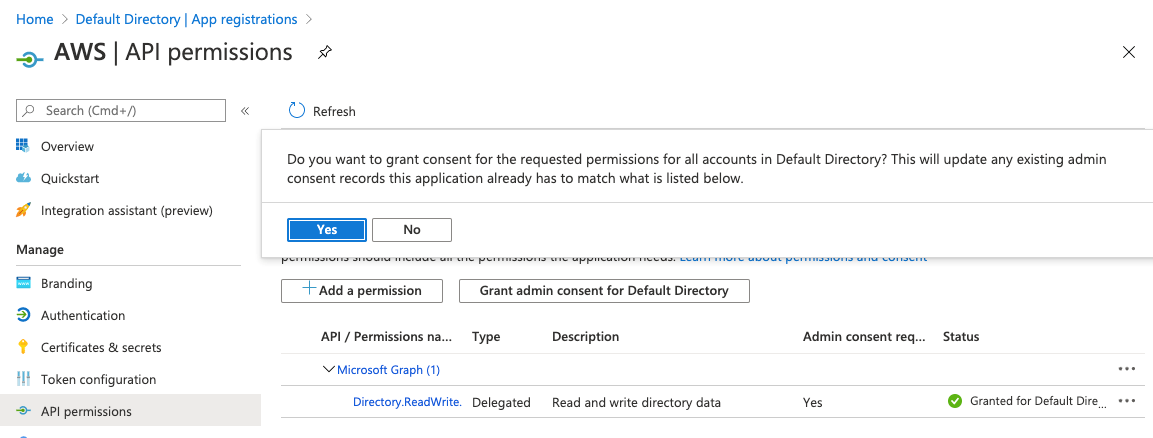The width and height of the screenshot is (1153, 438).
Task: Click the admin consent Yes table cell
Action: coord(813,403)
